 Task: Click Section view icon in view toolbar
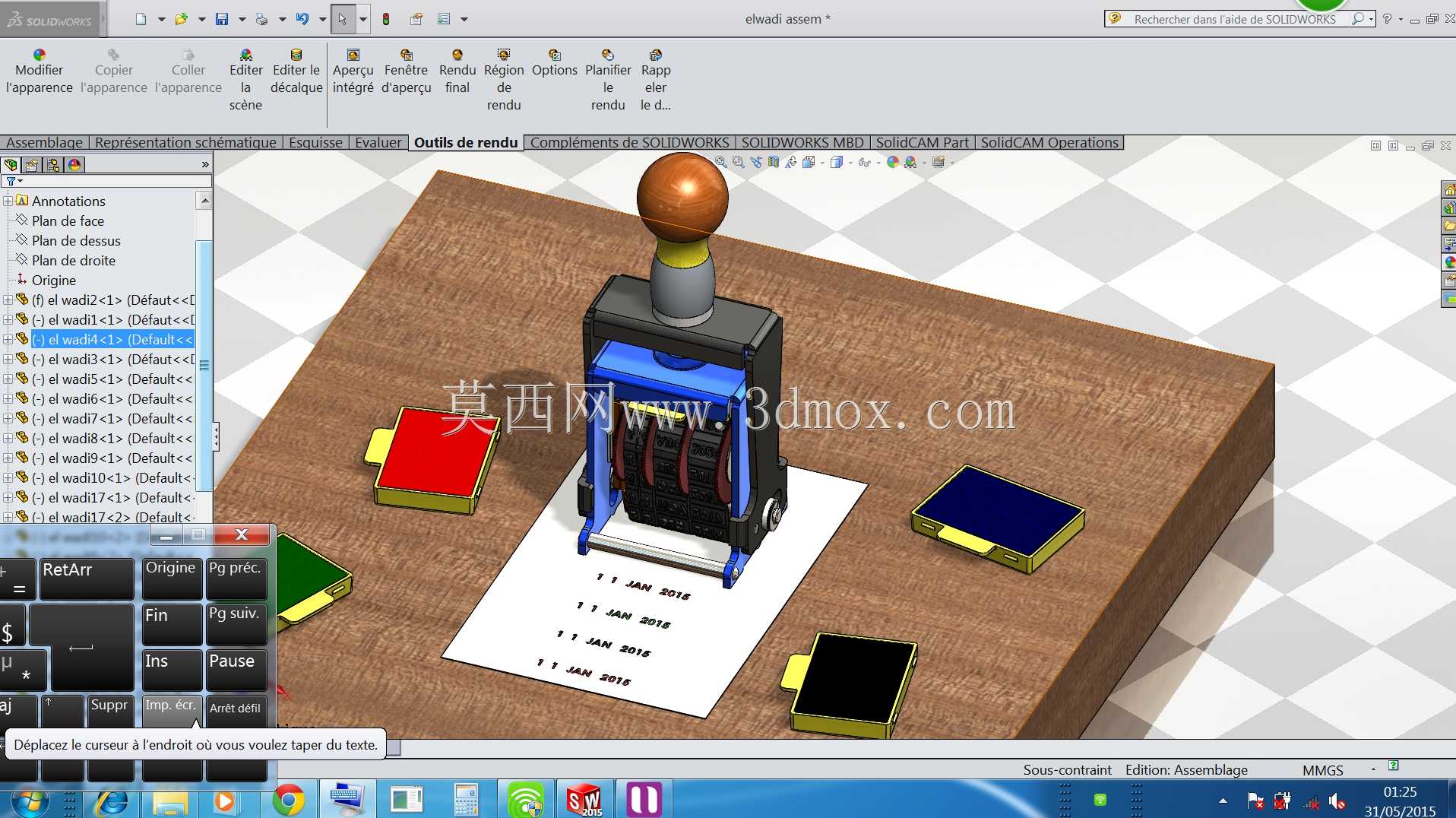point(774,162)
